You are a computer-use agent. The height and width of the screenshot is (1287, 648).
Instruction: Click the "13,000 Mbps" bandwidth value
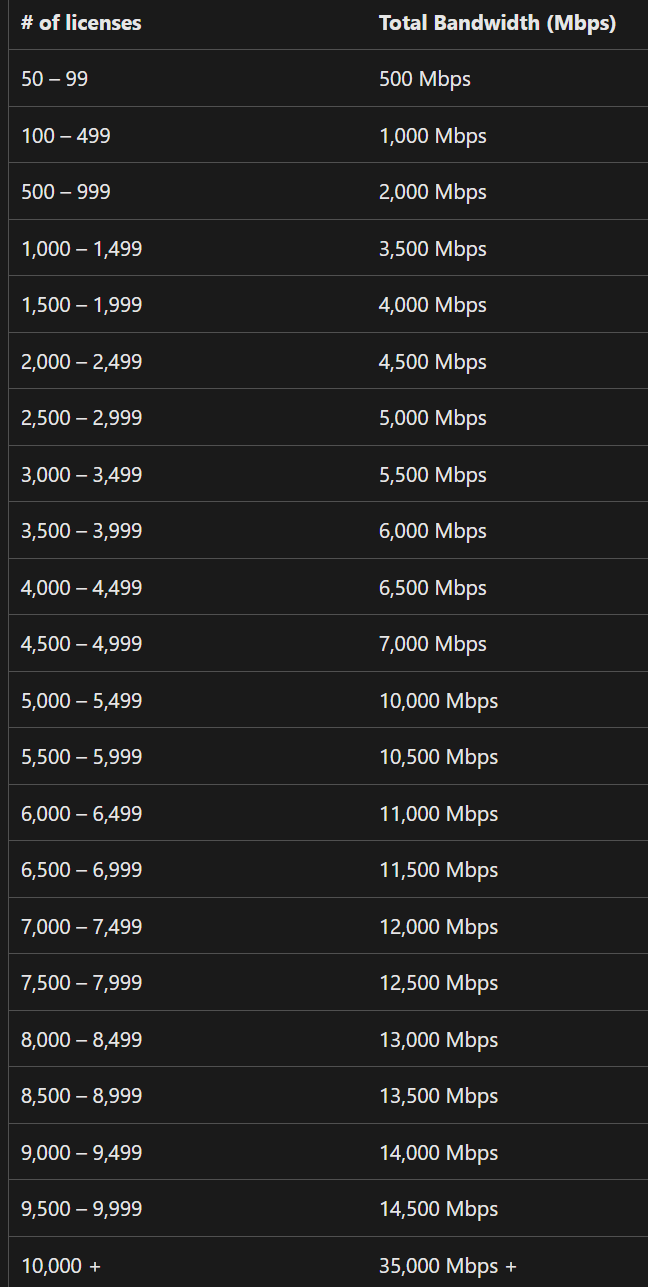click(x=438, y=1040)
